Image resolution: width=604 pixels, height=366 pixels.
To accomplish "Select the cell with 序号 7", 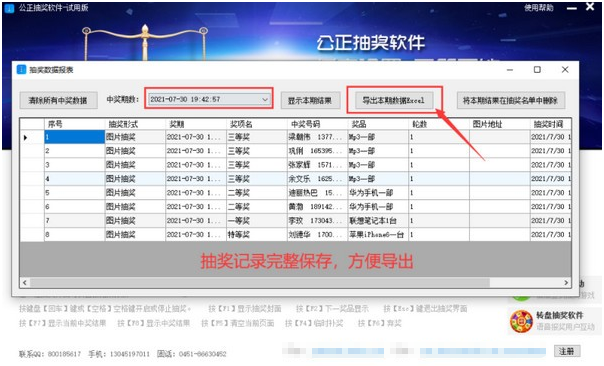I will point(74,220).
